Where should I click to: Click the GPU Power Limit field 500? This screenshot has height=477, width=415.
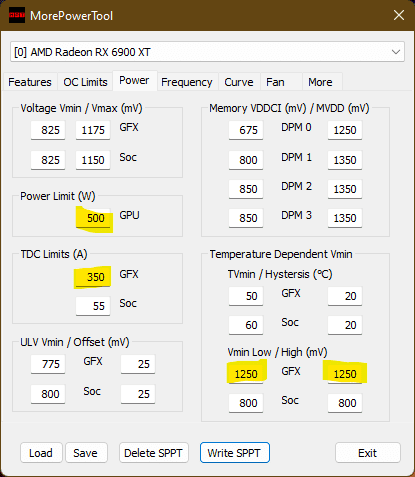point(93,218)
